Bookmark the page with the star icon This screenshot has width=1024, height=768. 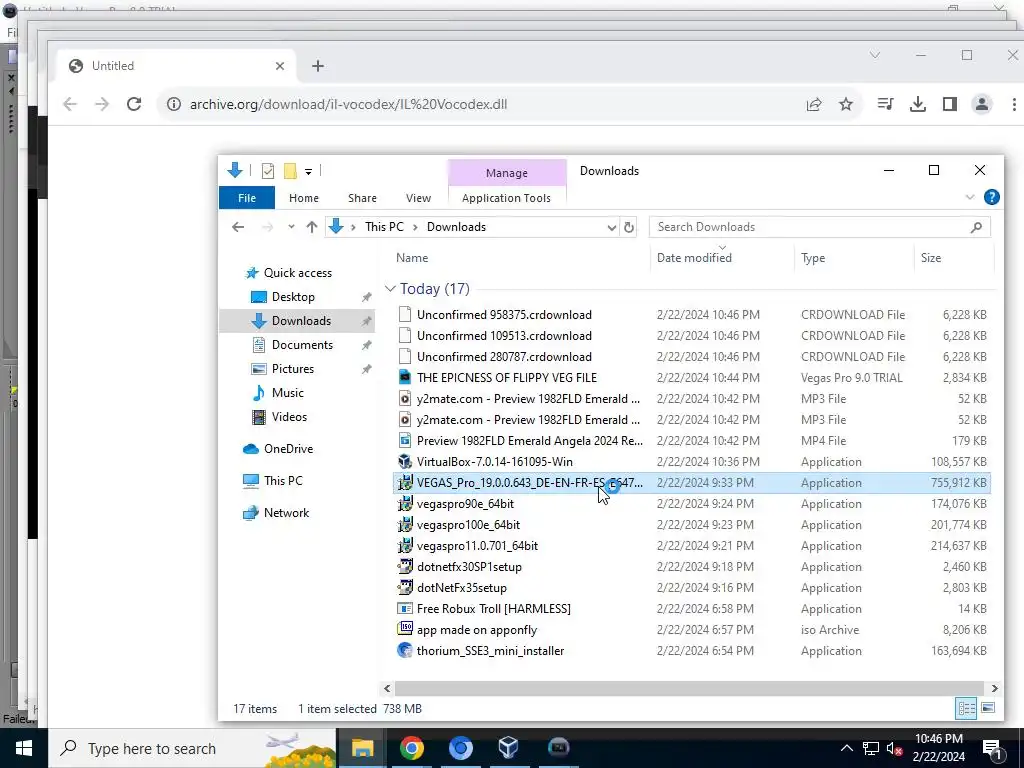(x=846, y=104)
